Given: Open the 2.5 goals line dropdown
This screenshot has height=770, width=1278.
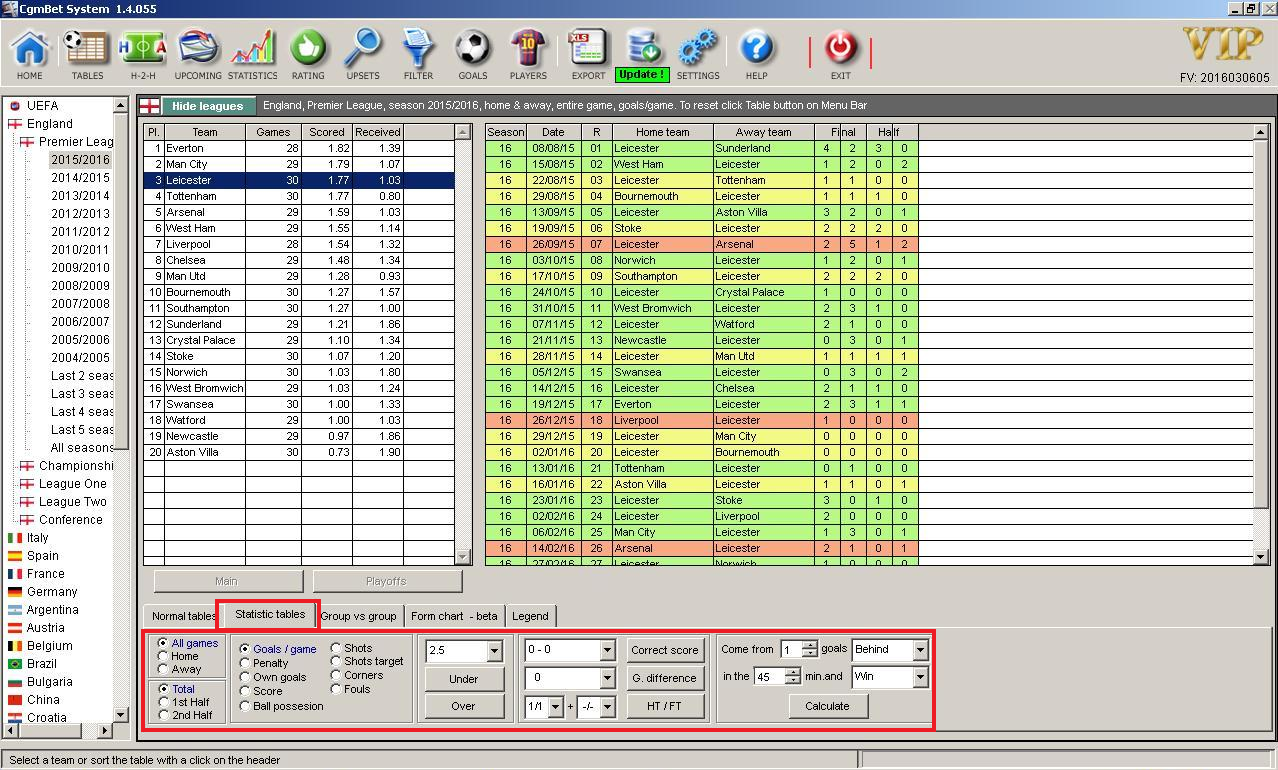Looking at the screenshot, I should click(494, 651).
